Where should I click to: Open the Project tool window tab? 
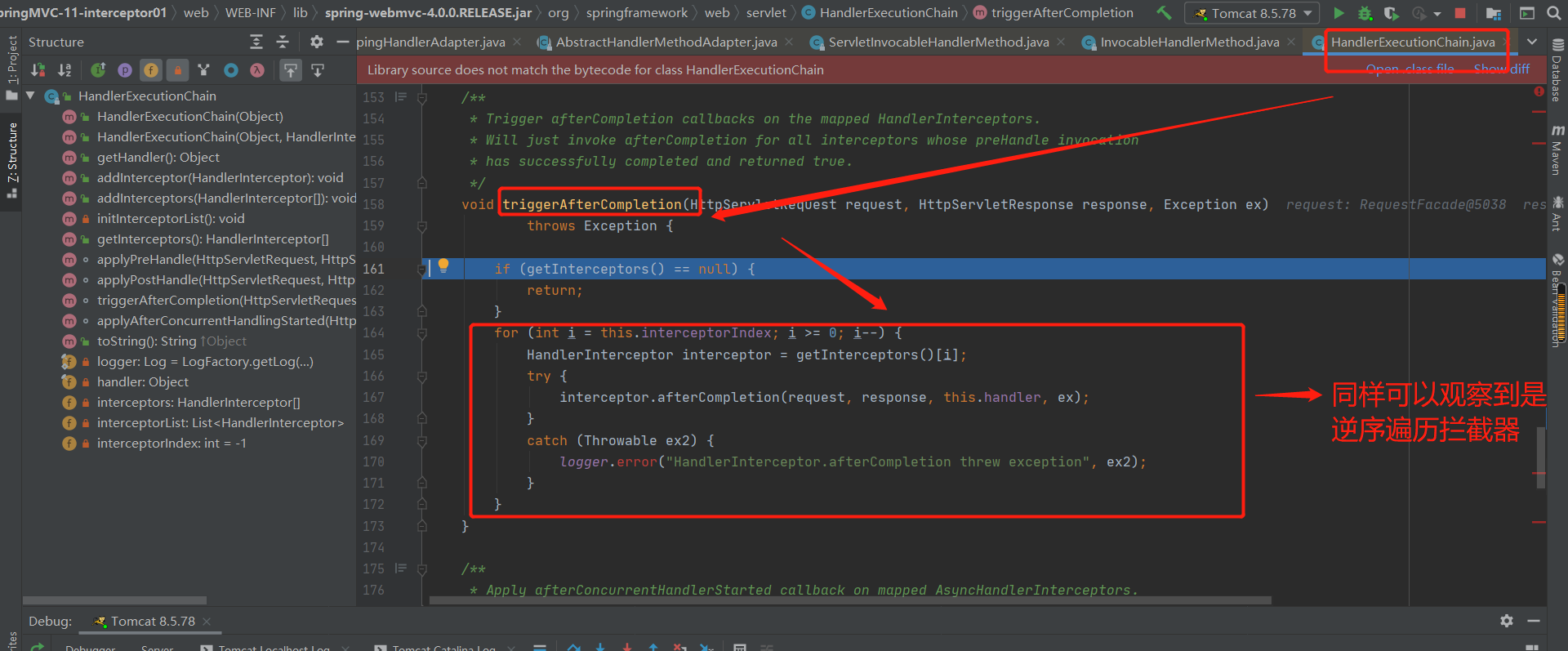pyautogui.click(x=11, y=67)
